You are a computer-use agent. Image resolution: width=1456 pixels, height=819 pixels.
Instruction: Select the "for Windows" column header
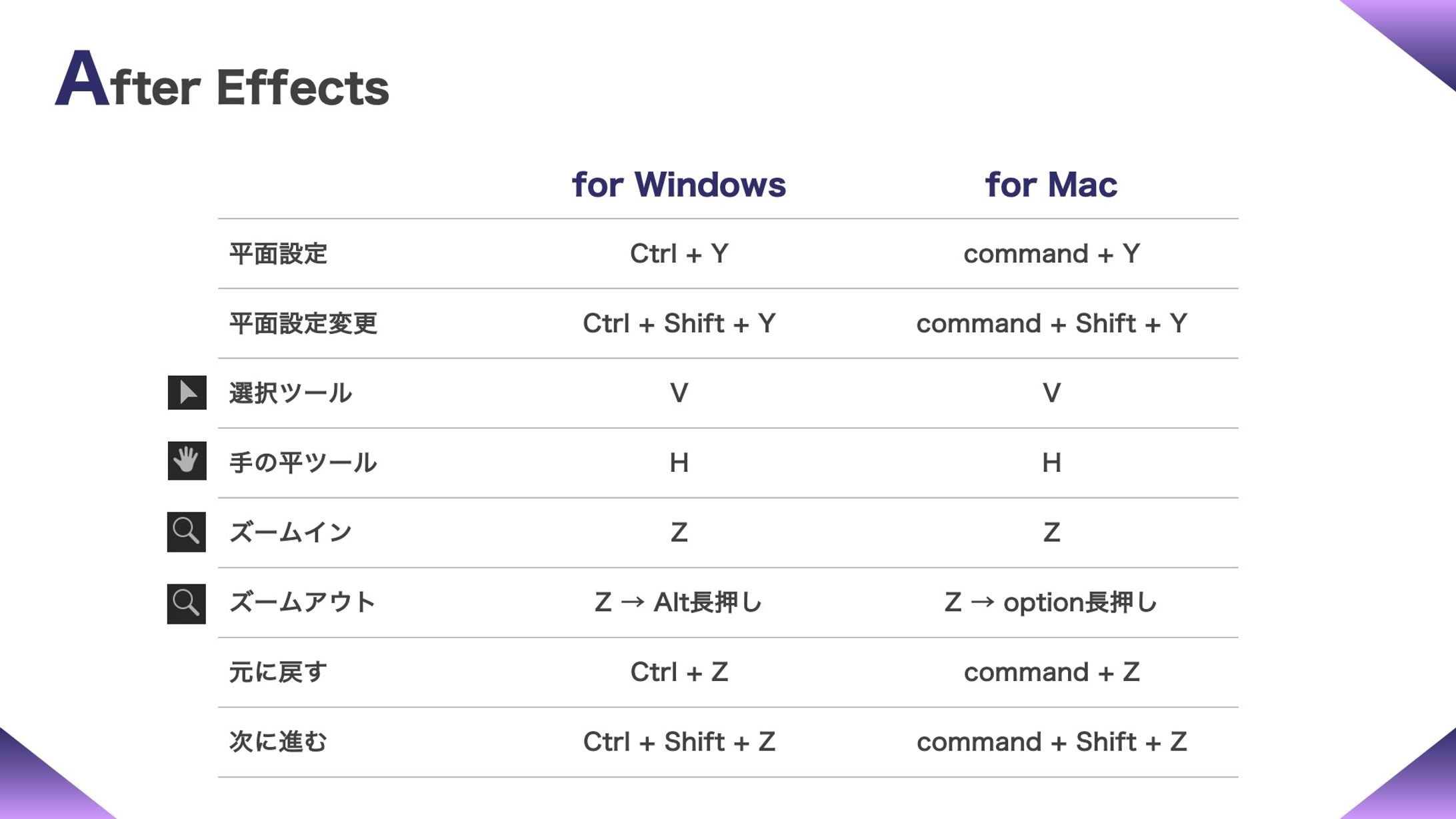(x=679, y=185)
